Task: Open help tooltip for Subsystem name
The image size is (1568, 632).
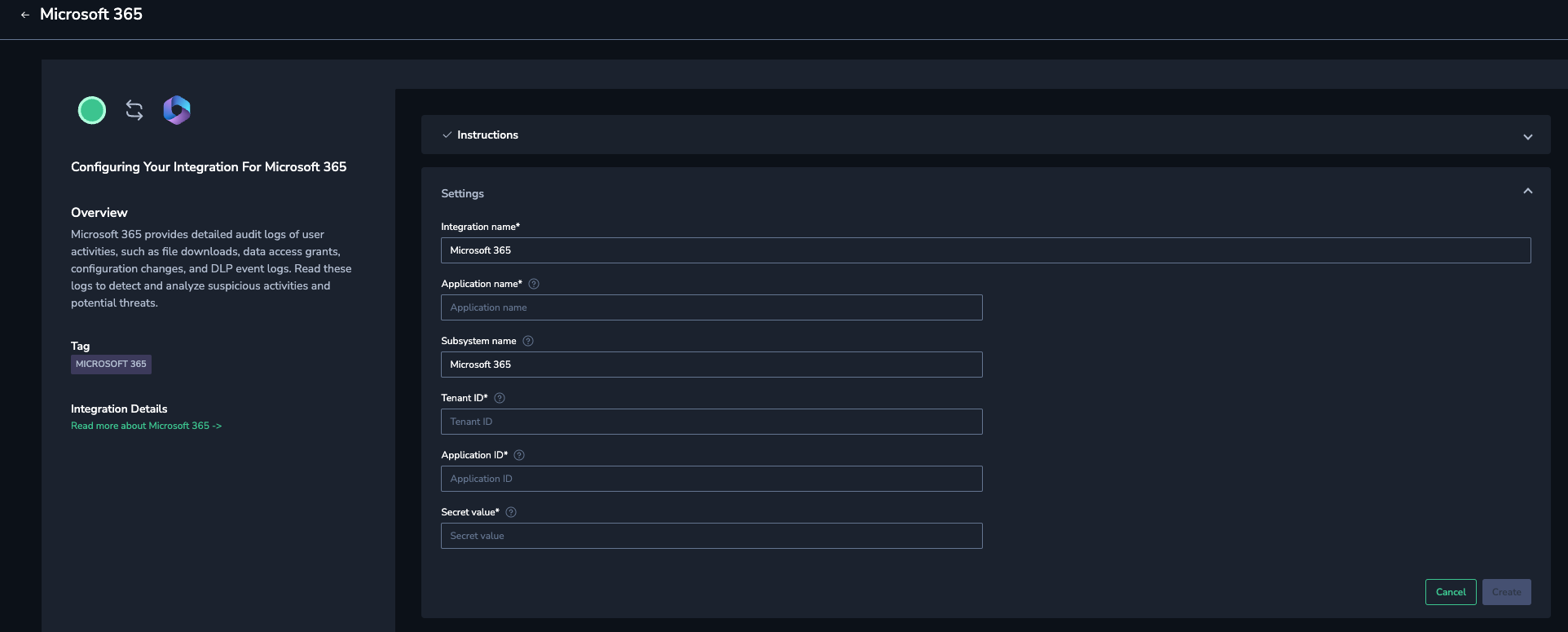Action: coord(528,341)
